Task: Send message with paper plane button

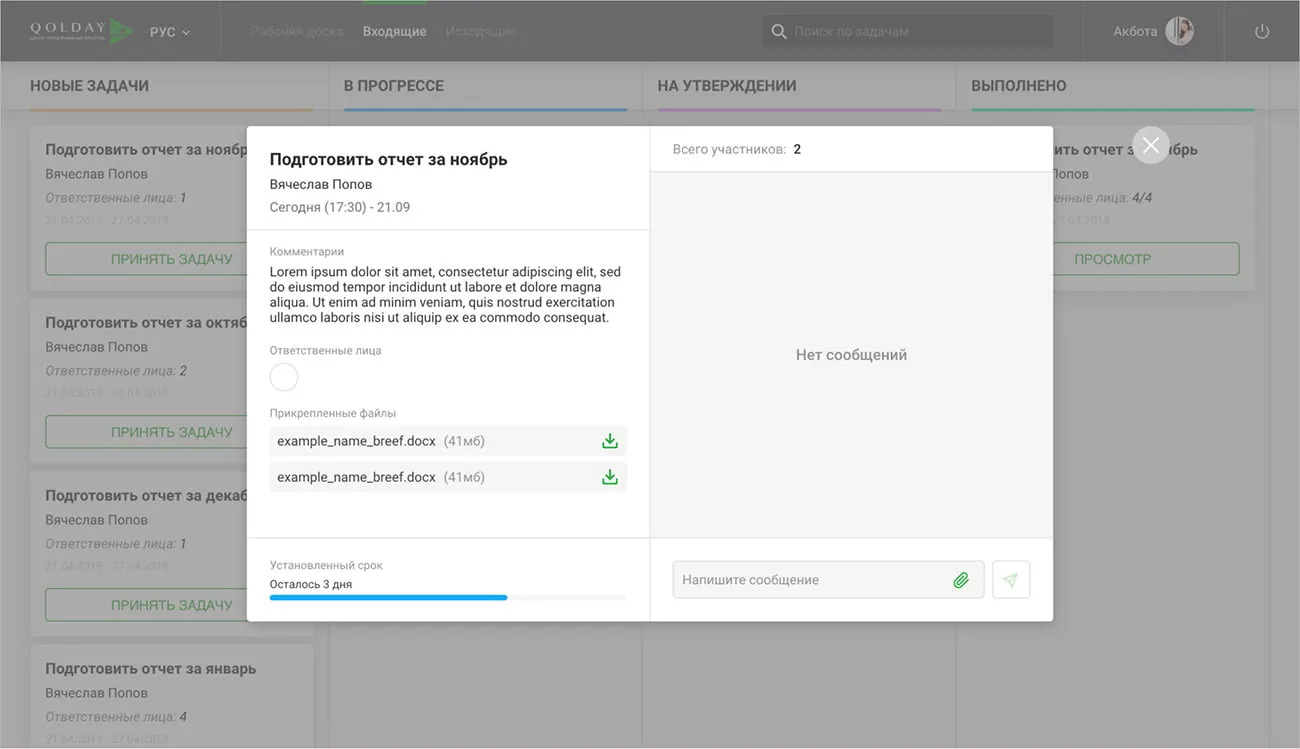Action: point(1010,580)
